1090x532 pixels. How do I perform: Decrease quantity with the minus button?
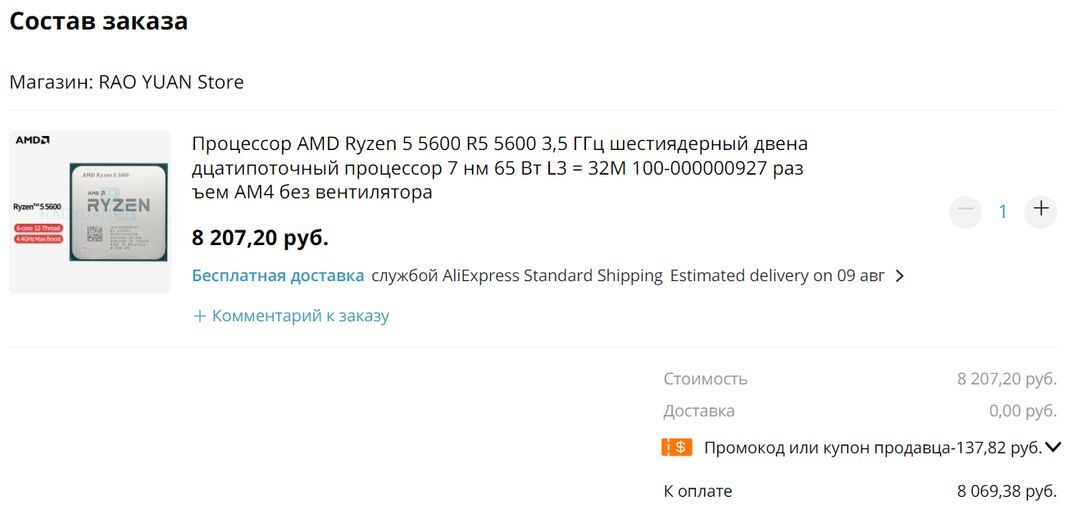point(965,211)
